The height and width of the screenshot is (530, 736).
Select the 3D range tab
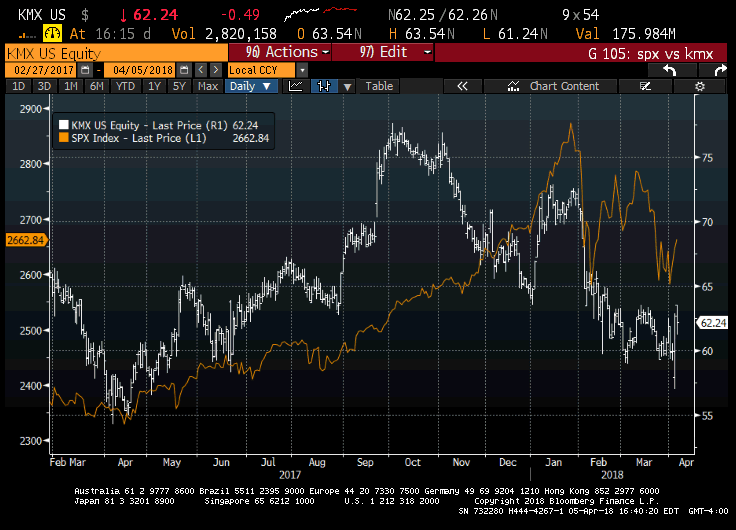(x=44, y=86)
